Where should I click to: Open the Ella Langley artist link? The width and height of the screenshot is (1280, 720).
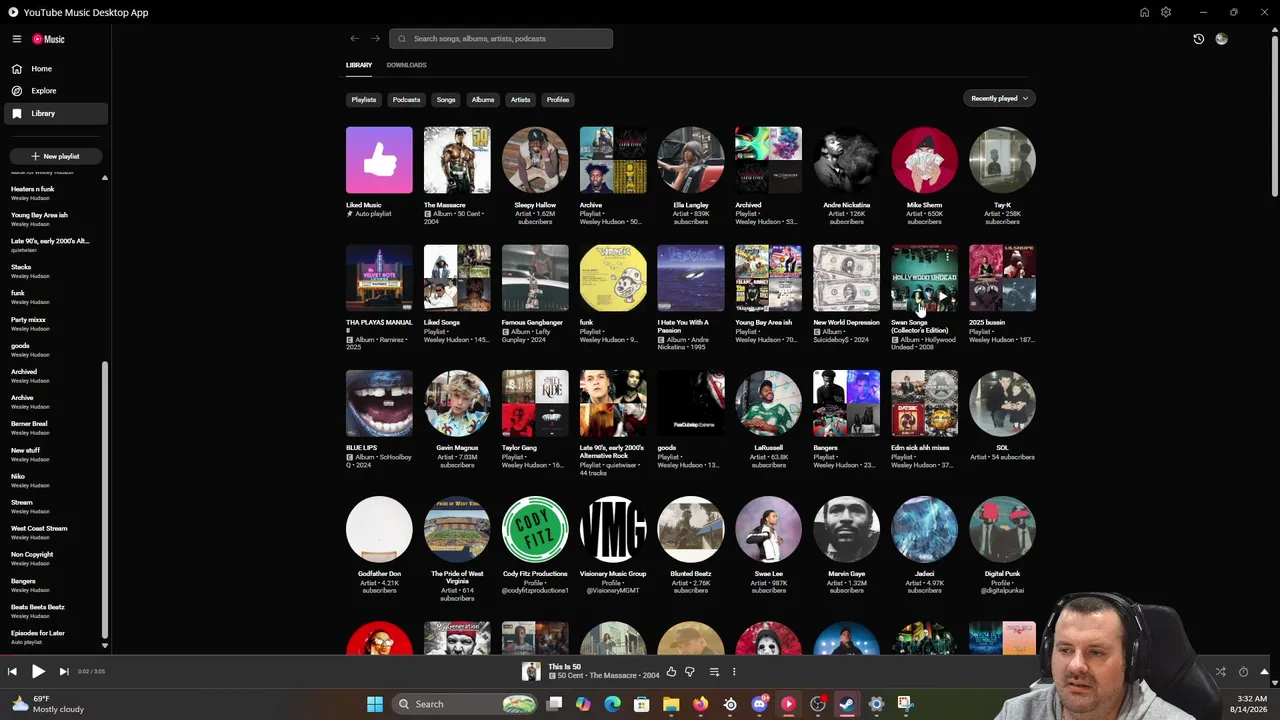691,205
